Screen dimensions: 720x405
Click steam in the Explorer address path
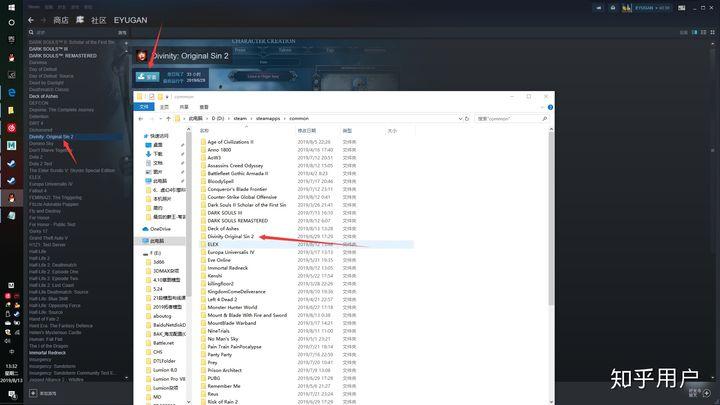tap(240, 118)
